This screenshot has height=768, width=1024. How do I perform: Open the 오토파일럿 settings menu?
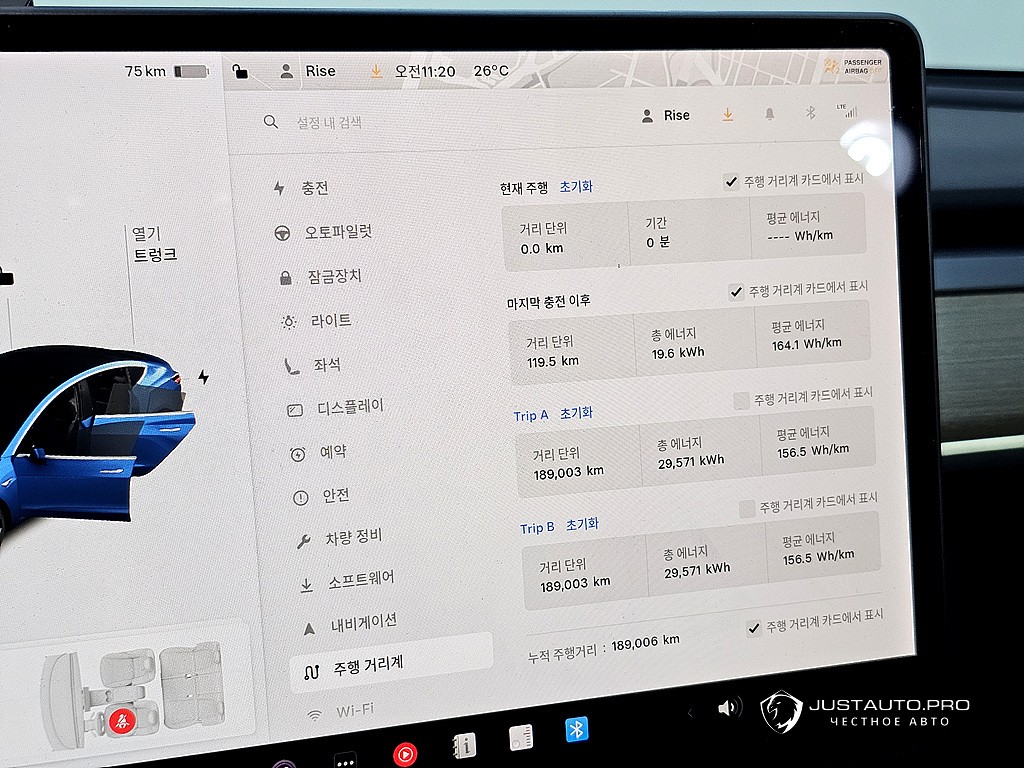tap(338, 232)
